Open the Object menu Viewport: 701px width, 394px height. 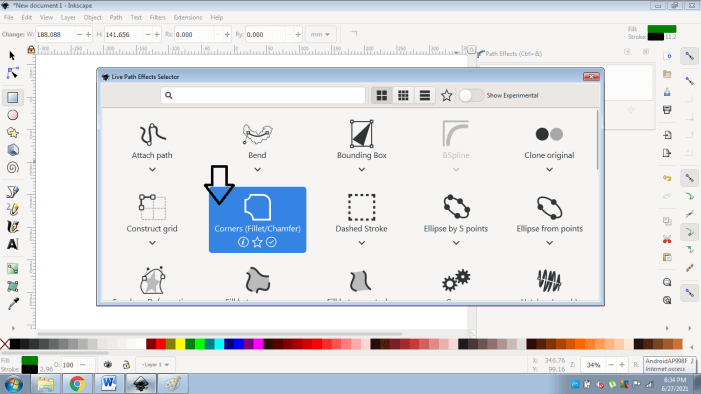tap(93, 17)
